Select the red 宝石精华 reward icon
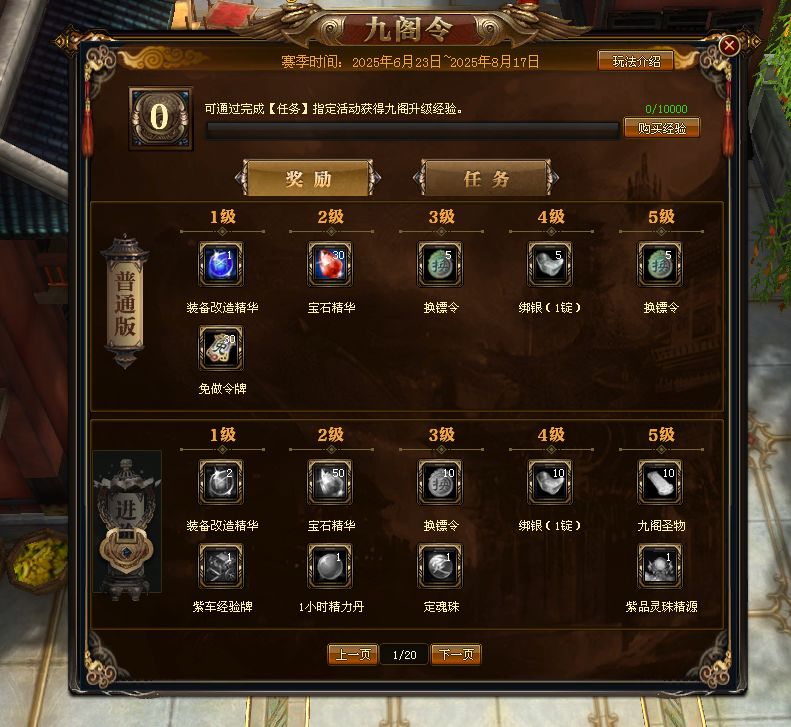The width and height of the screenshot is (791, 727). [x=330, y=264]
